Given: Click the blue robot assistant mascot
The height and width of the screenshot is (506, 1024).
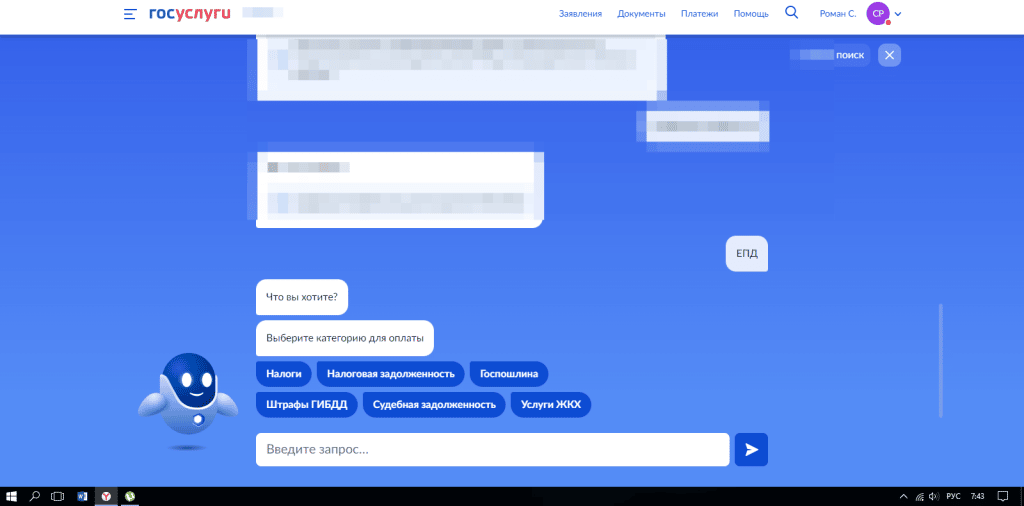Looking at the screenshot, I should click(189, 394).
